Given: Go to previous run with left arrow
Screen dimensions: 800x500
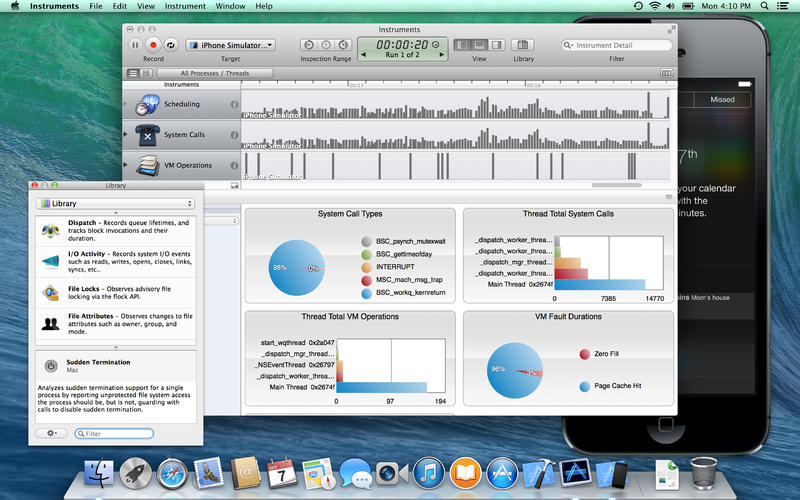Looking at the screenshot, I should [x=363, y=55].
